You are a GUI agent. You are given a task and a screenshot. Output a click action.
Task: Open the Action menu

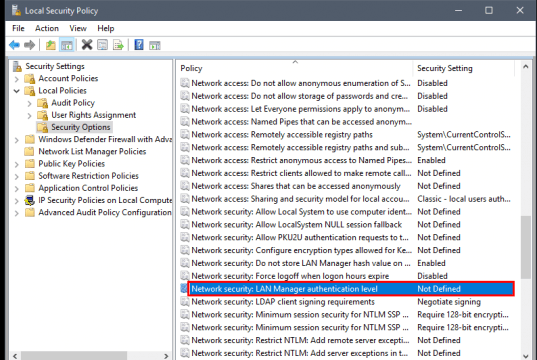tap(47, 28)
